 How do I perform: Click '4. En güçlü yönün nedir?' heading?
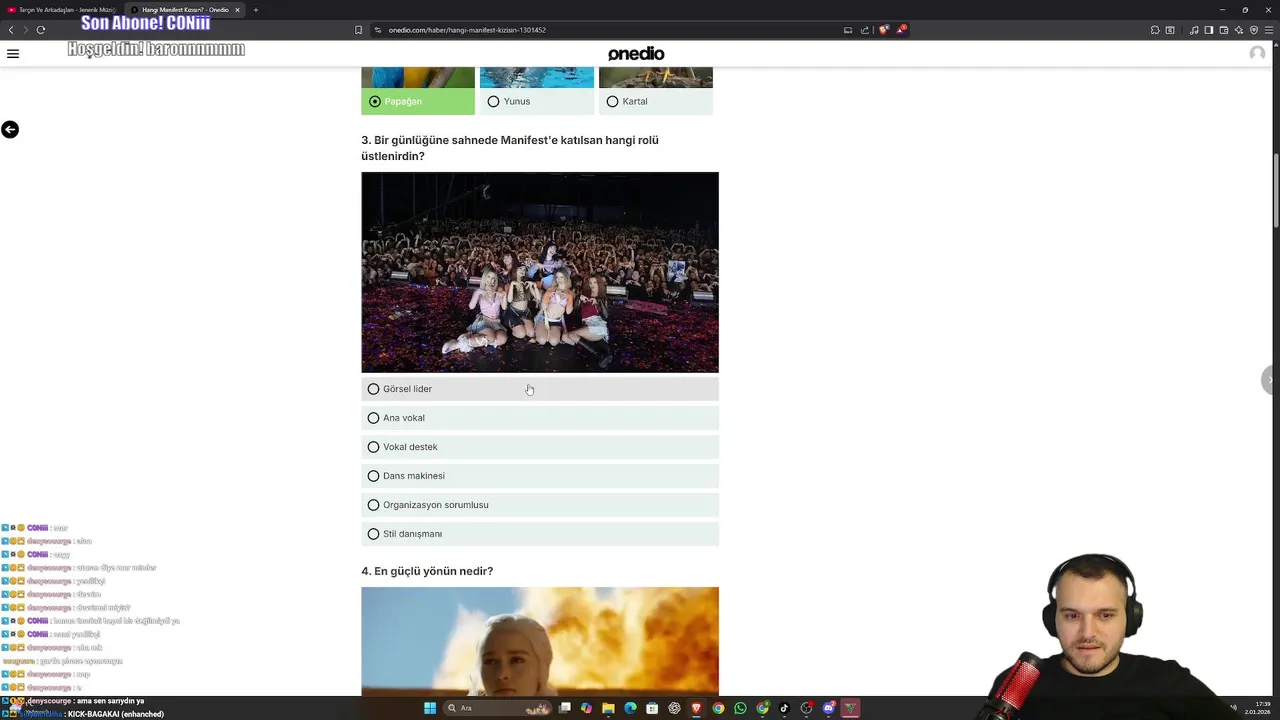(x=427, y=571)
